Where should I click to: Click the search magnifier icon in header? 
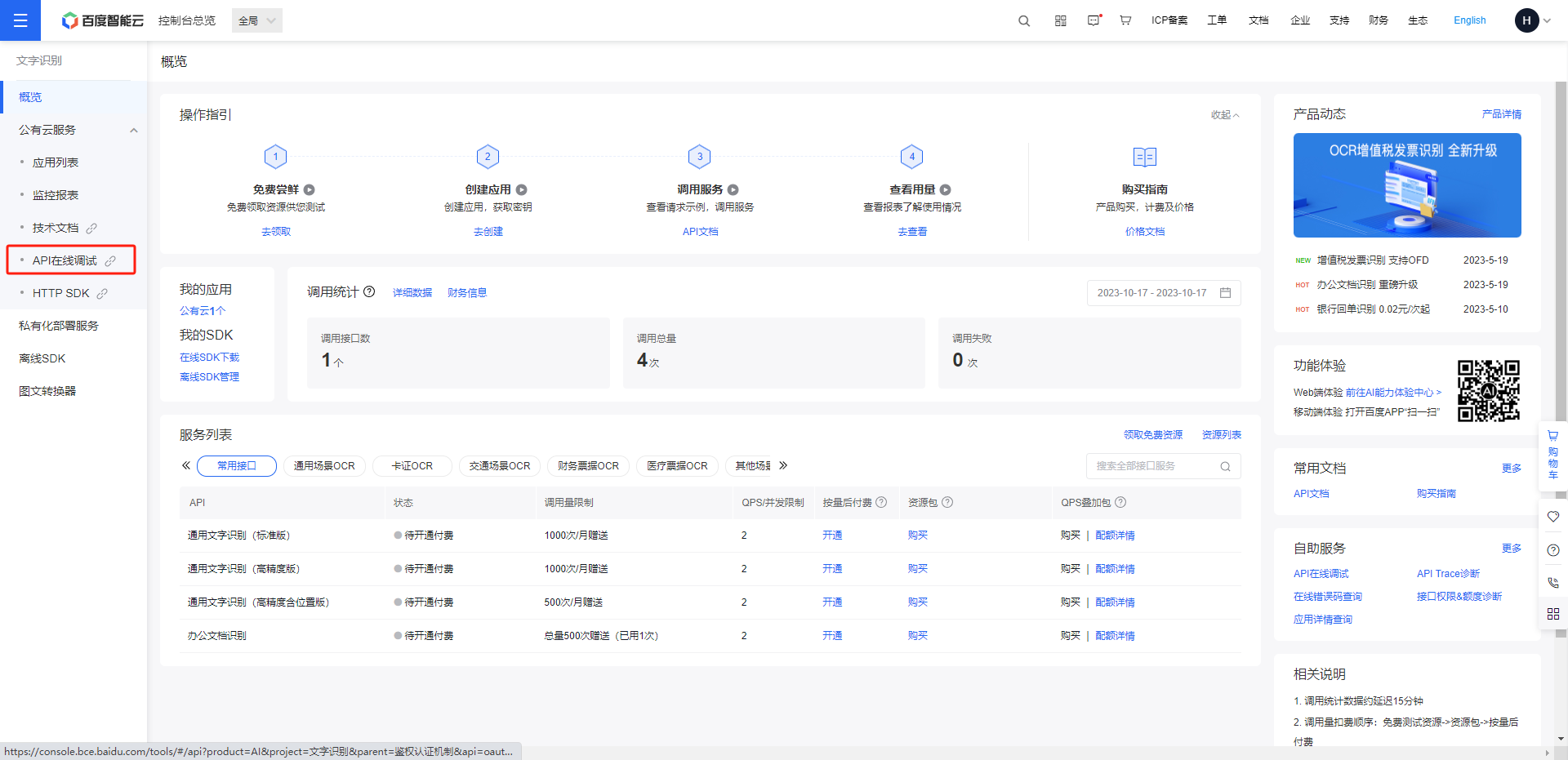point(1024,20)
